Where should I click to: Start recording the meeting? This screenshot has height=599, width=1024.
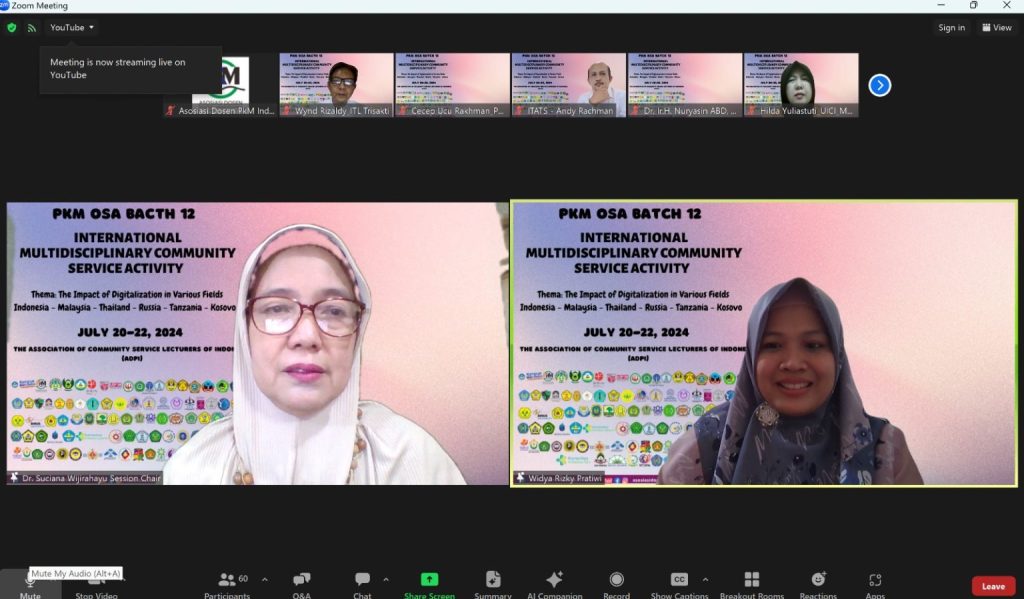(616, 583)
